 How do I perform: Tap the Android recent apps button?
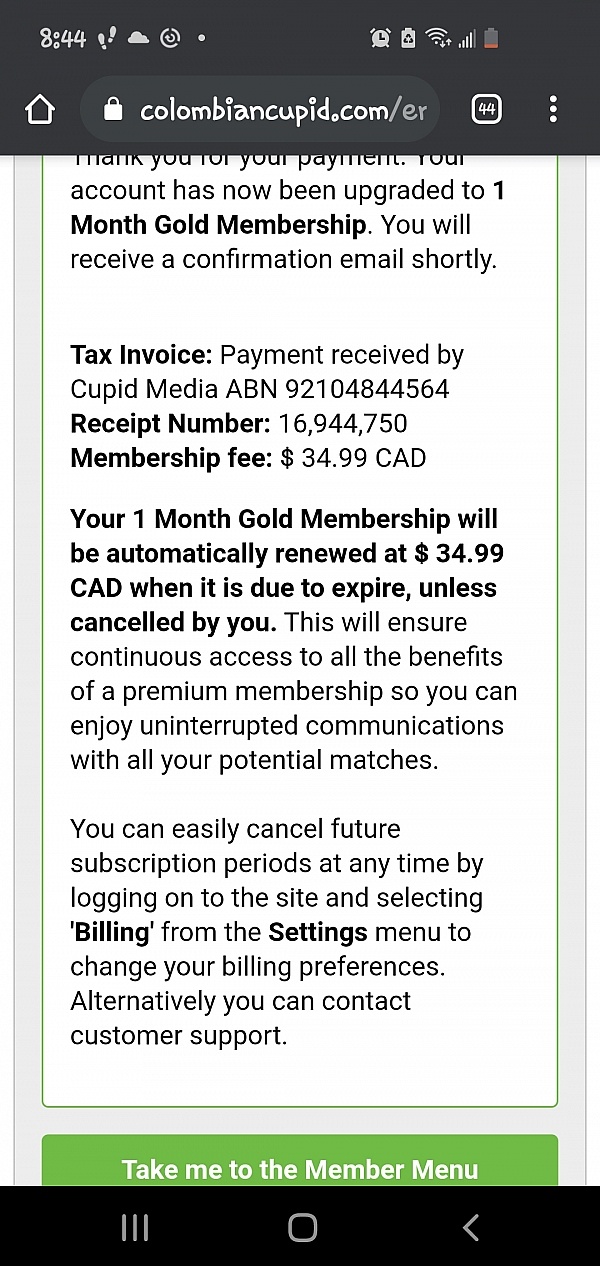click(x=135, y=1228)
